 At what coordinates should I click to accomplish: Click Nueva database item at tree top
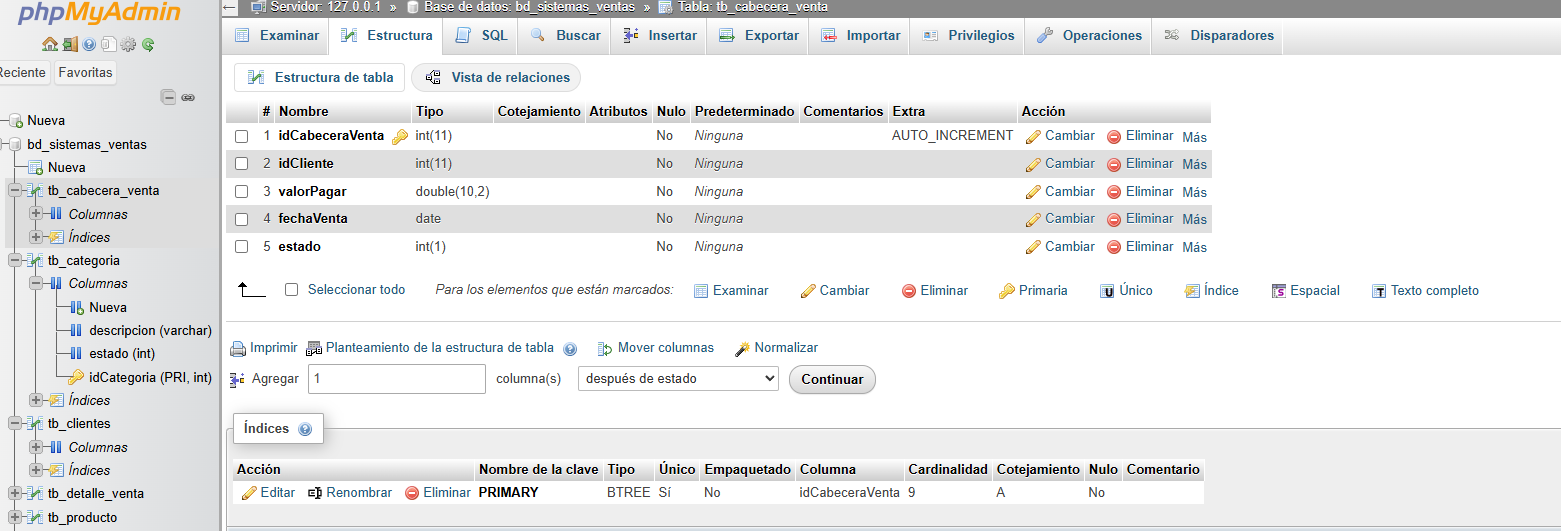(46, 121)
